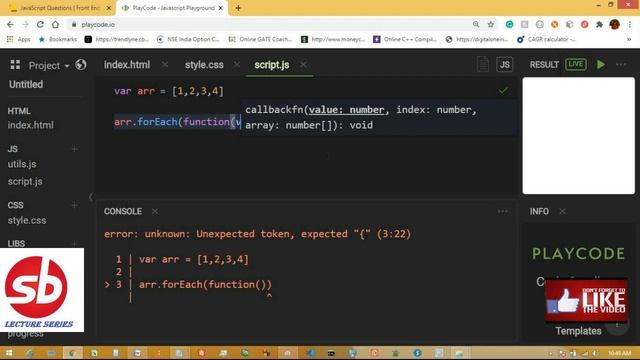Screen dimensions: 640x360
Task: Click the globe publish icon
Action: coord(81,64)
